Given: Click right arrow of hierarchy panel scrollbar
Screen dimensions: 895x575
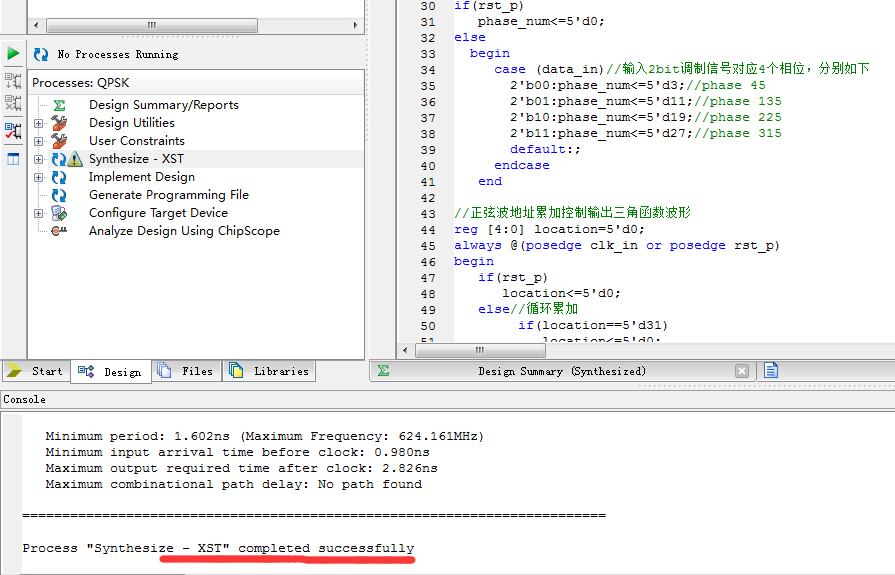Looking at the screenshot, I should 355,25.
